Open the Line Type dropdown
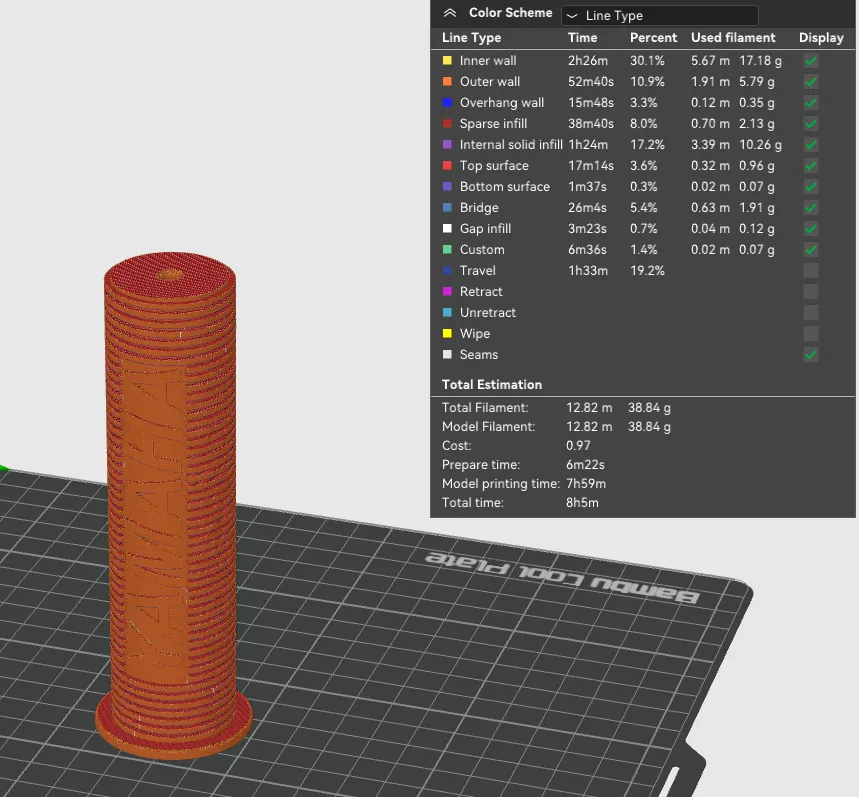The height and width of the screenshot is (797, 859). click(x=658, y=15)
